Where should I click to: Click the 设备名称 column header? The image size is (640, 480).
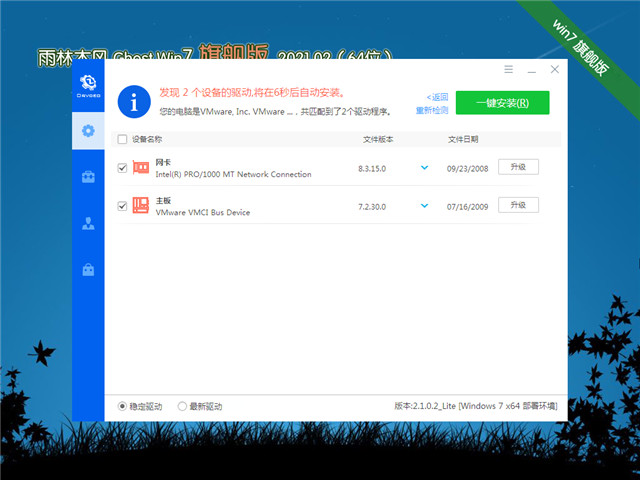[x=147, y=140]
